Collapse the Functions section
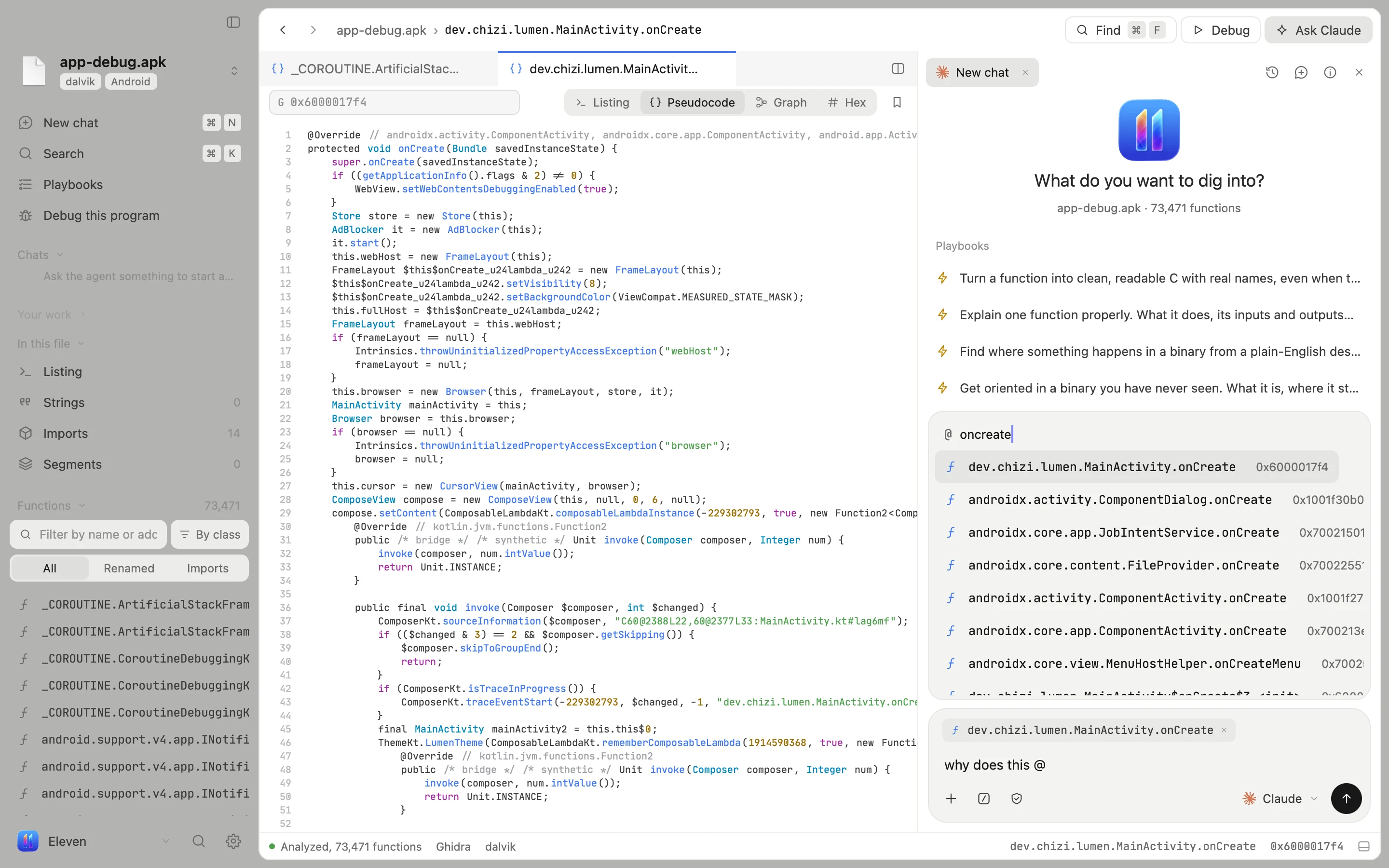1389x868 pixels. [52, 506]
